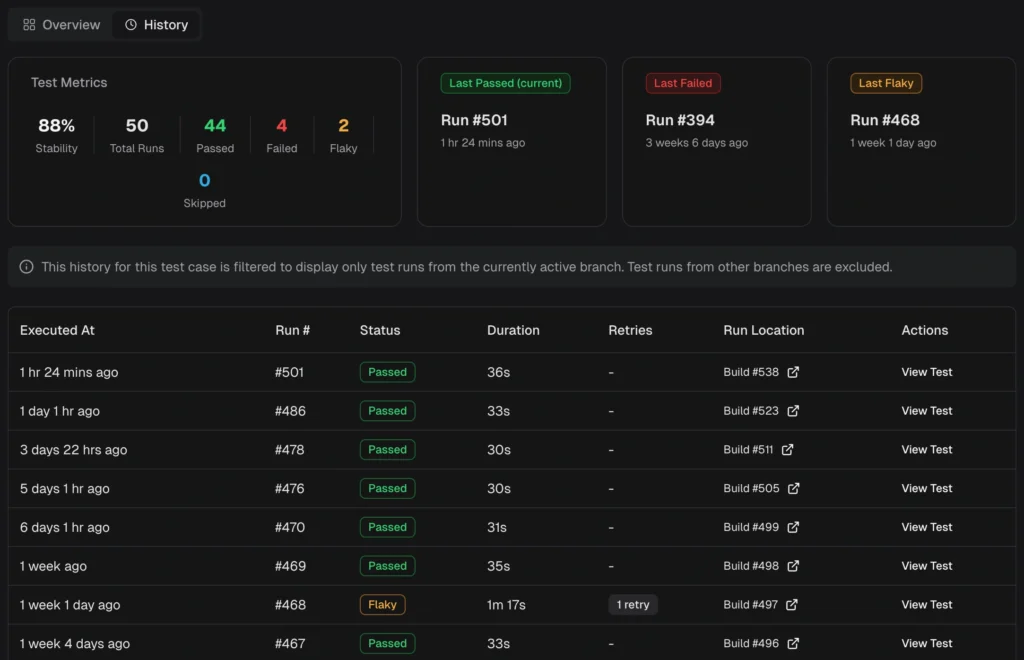The height and width of the screenshot is (660, 1024).
Task: View Test for run #501
Action: (926, 372)
